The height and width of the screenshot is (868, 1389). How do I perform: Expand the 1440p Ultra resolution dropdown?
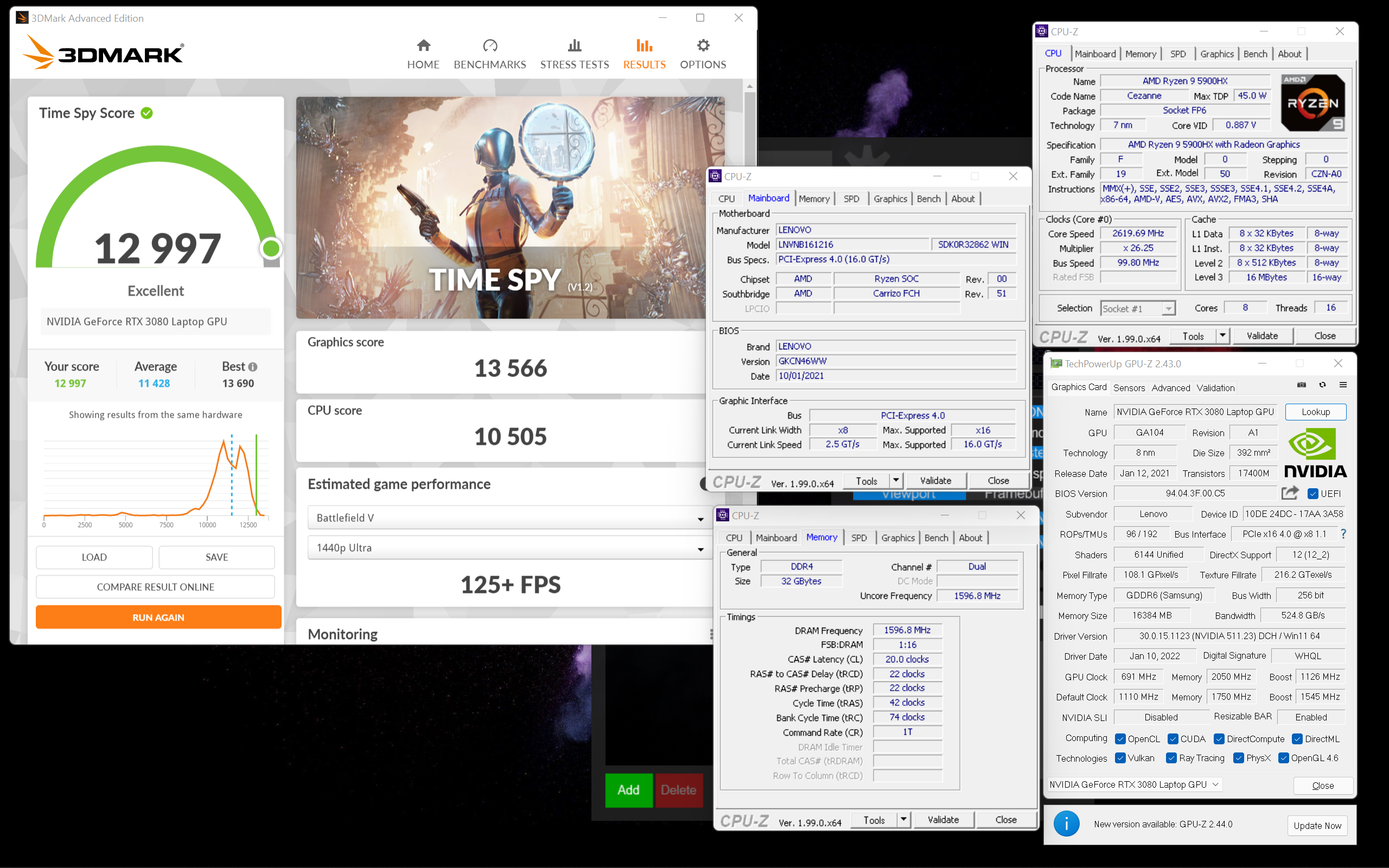[700, 549]
